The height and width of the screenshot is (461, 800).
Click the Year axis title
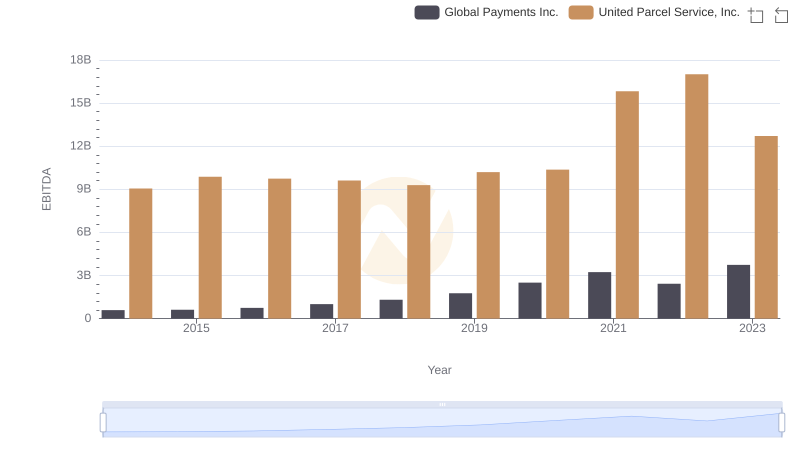click(439, 370)
